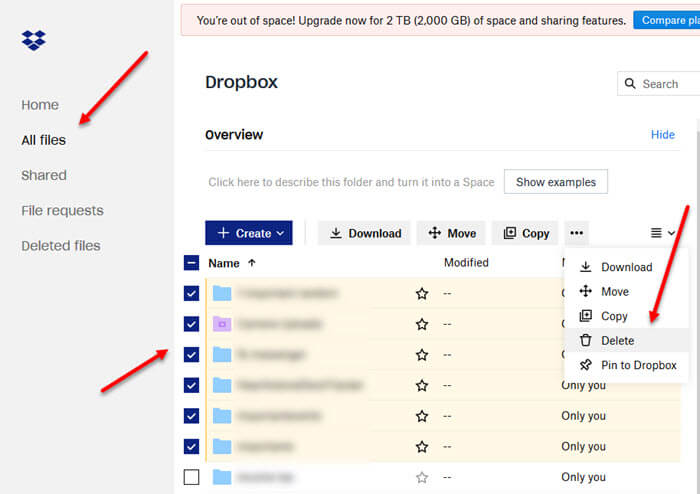The height and width of the screenshot is (494, 700).
Task: Uncheck the fifth folder row checkbox
Action: (x=192, y=416)
